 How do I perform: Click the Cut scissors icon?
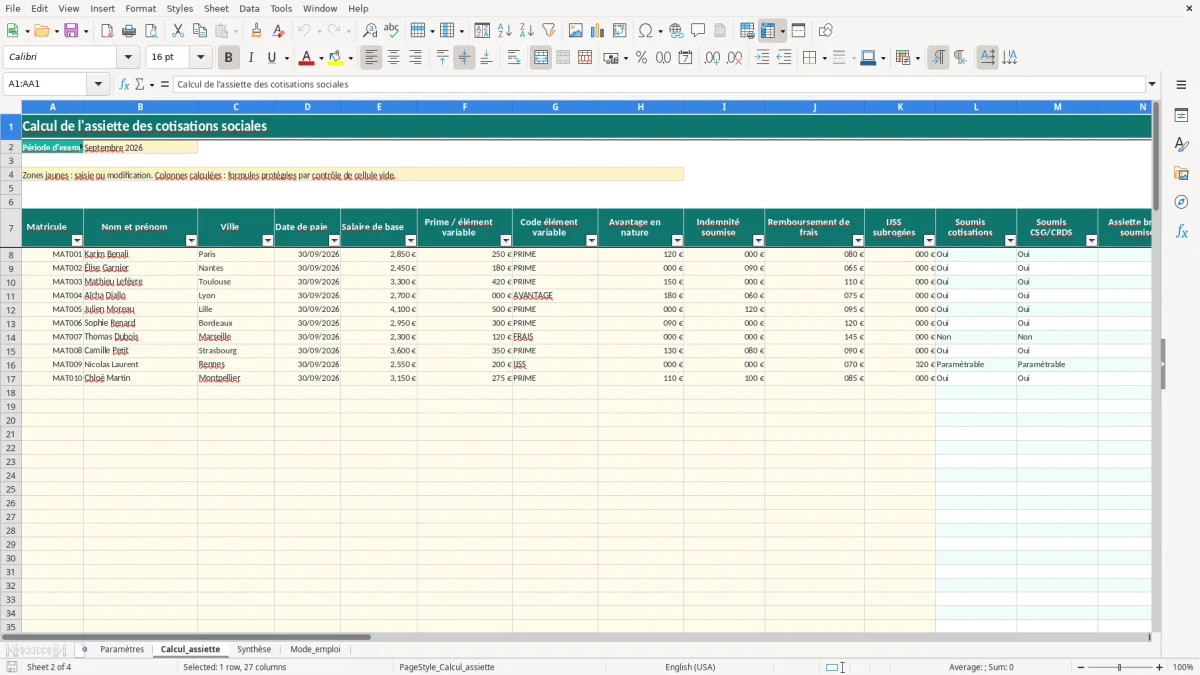click(x=178, y=31)
